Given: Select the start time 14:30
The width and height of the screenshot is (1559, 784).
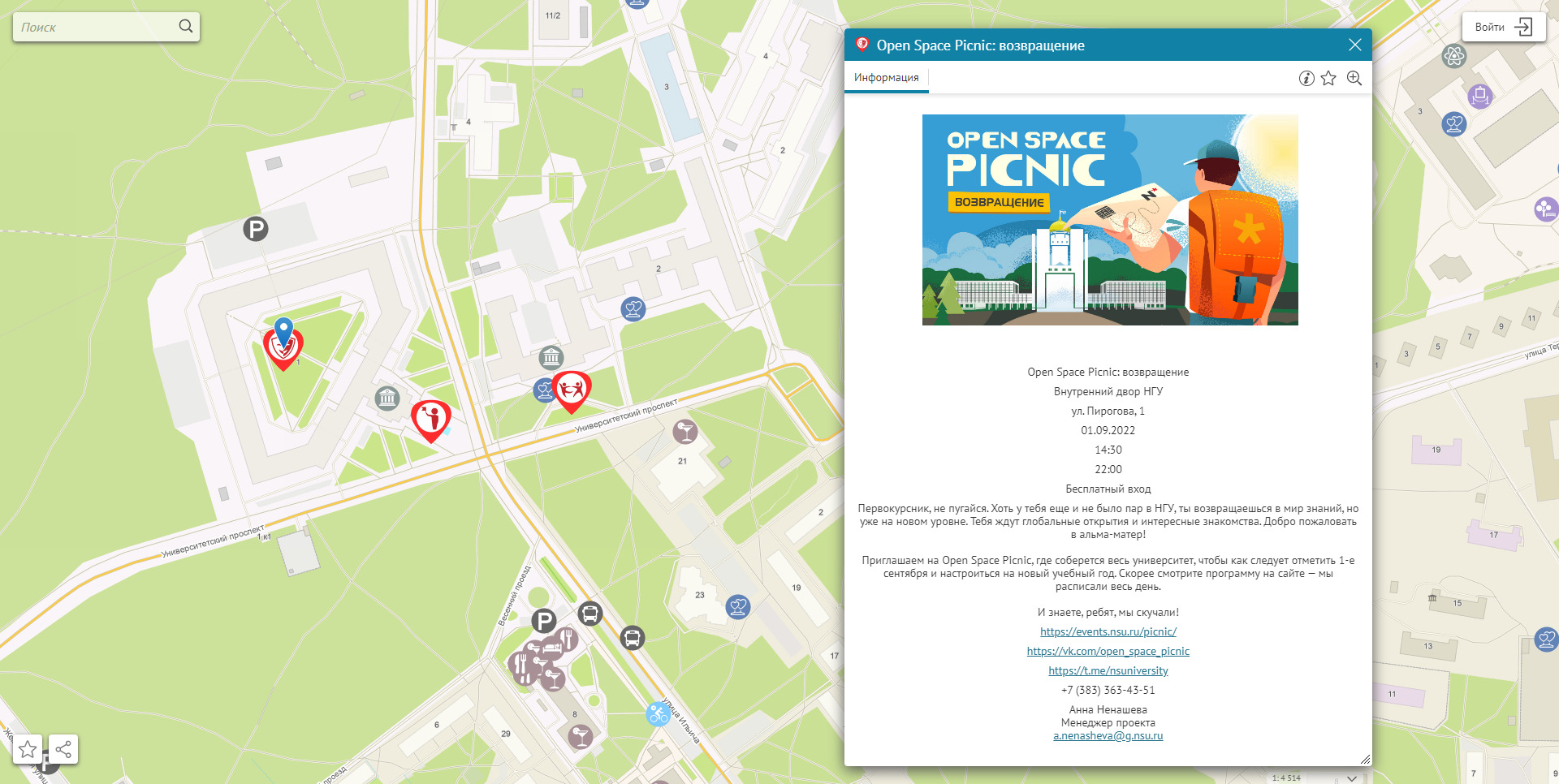Looking at the screenshot, I should [1108, 450].
